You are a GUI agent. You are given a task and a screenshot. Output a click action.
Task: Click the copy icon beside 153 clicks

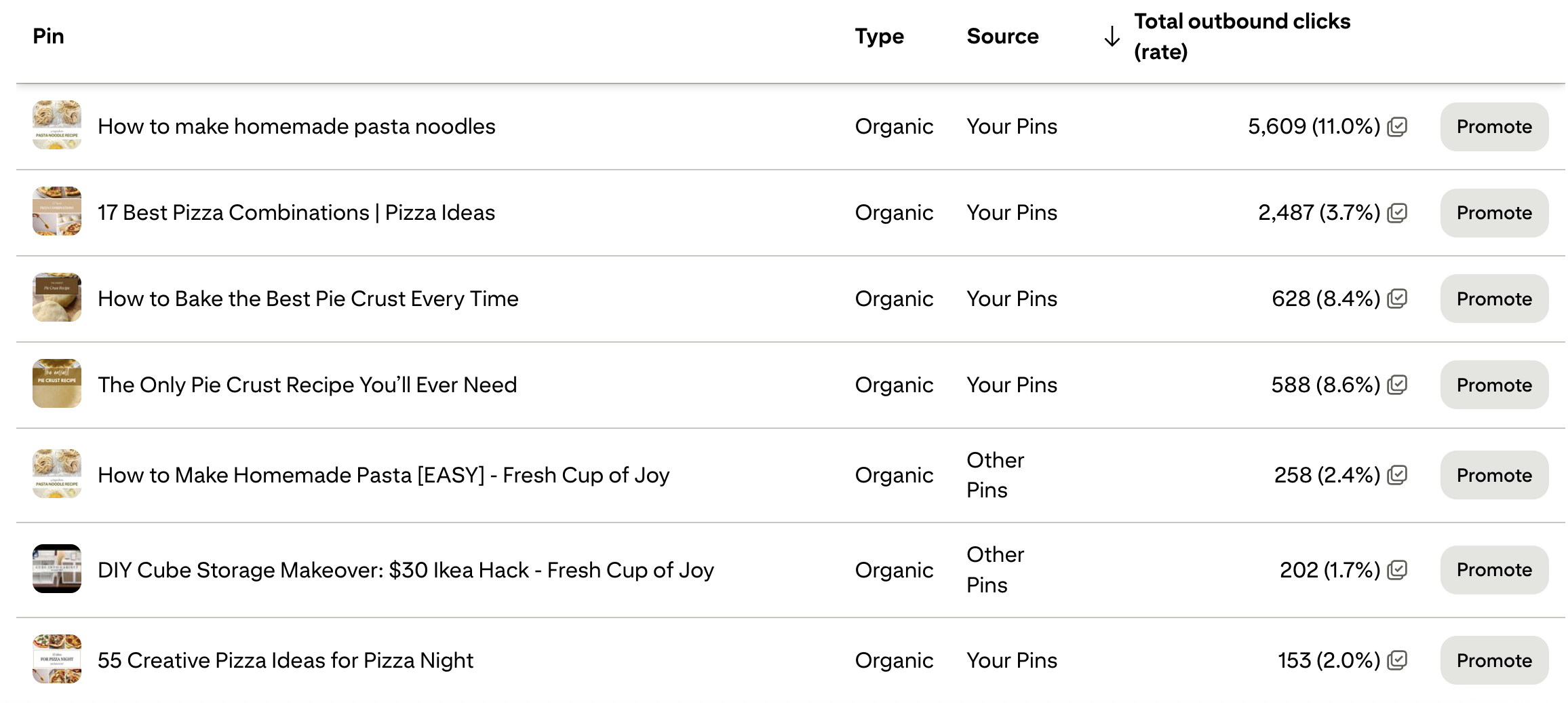click(1398, 660)
